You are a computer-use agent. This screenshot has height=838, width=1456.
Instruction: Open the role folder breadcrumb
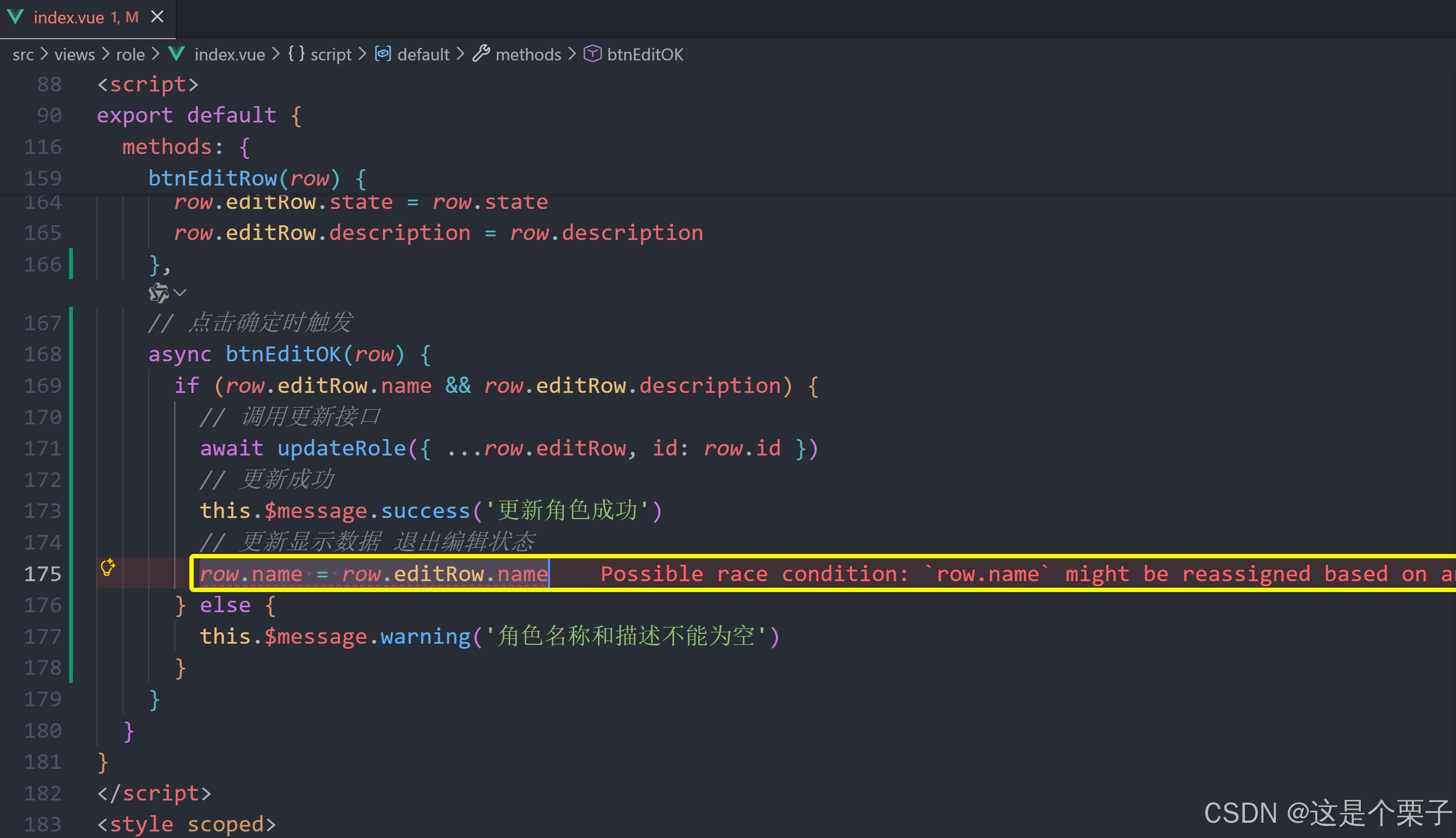130,54
